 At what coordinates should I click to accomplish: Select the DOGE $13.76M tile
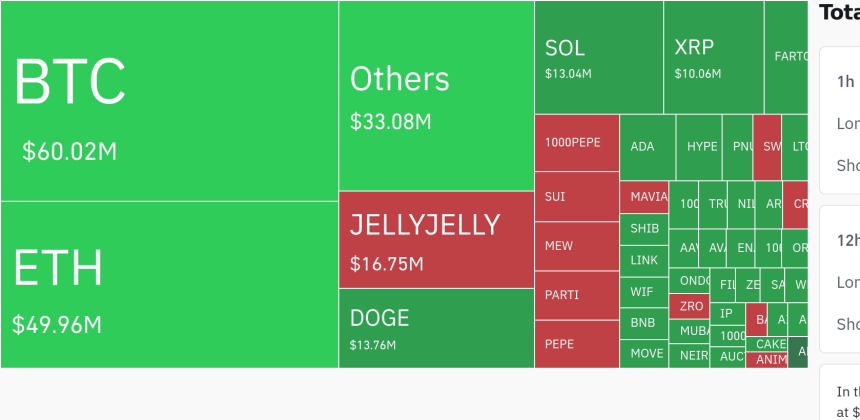coord(436,328)
